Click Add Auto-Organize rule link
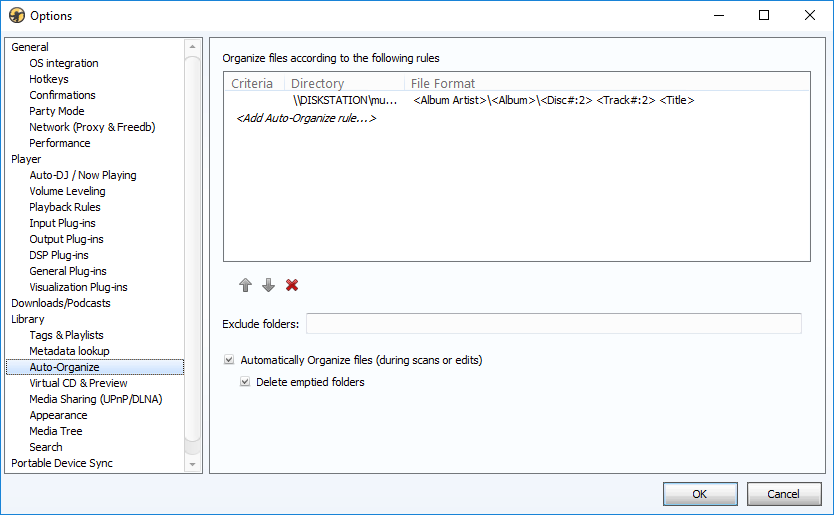The height and width of the screenshot is (515, 834). tap(305, 119)
